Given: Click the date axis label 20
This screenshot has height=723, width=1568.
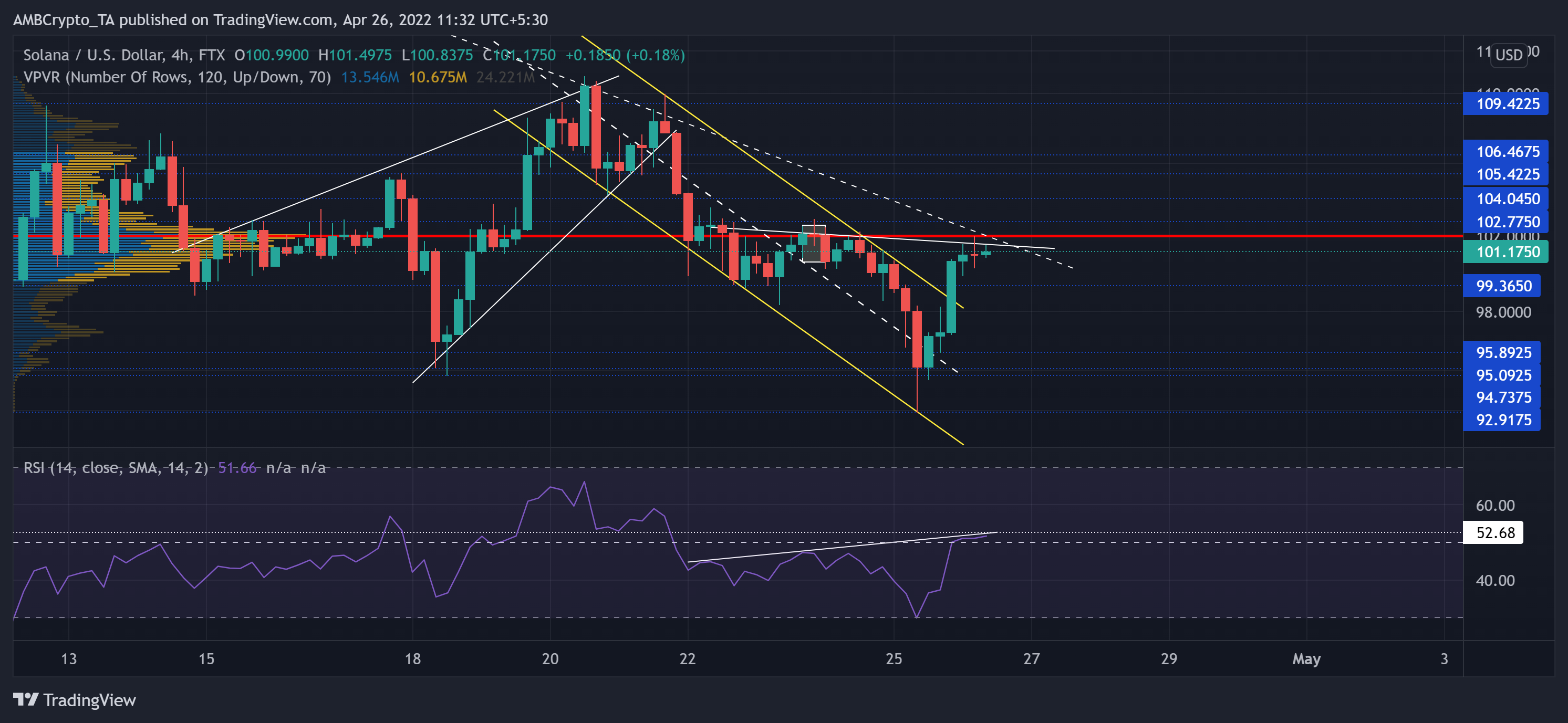Looking at the screenshot, I should (551, 658).
